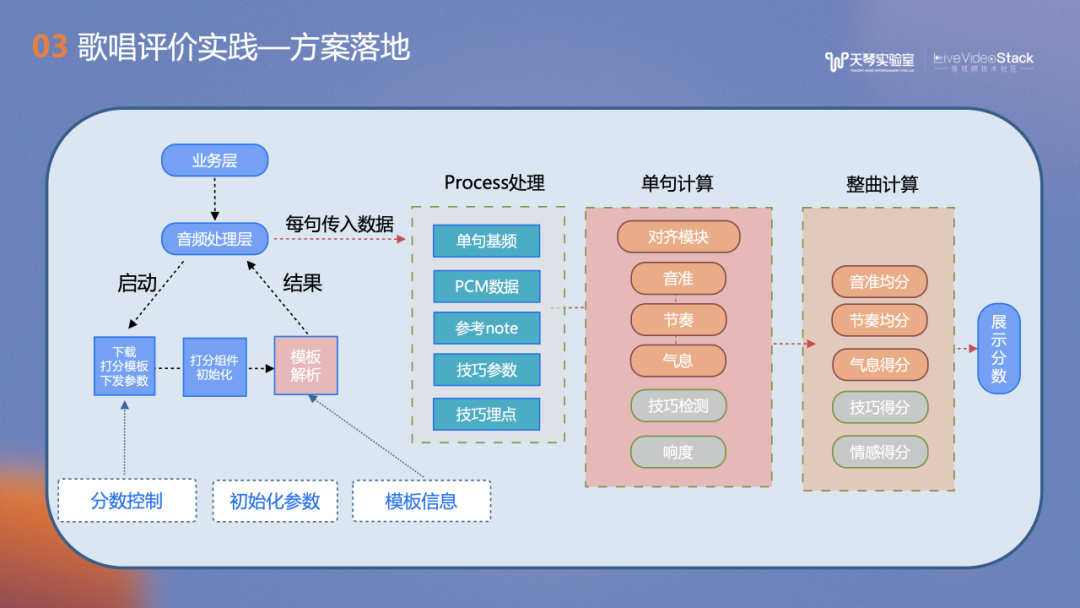Viewport: 1080px width, 608px height.
Task: Select the 音准均分 pill
Action: pos(879,282)
